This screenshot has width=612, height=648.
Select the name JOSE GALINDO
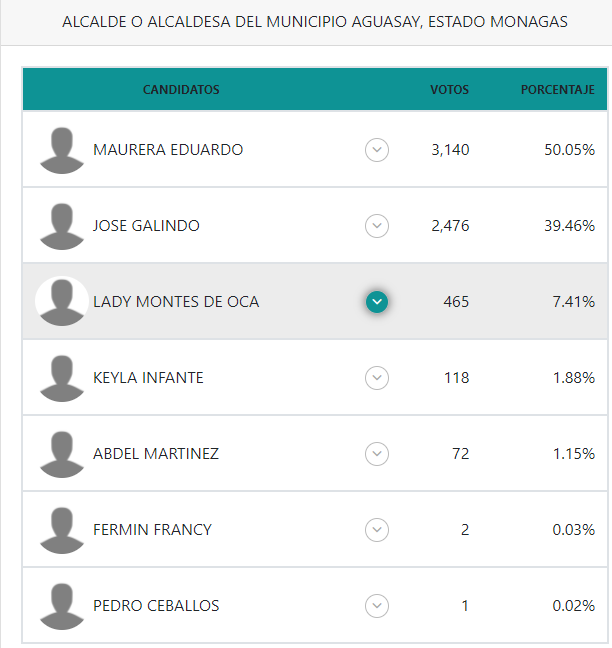[146, 226]
